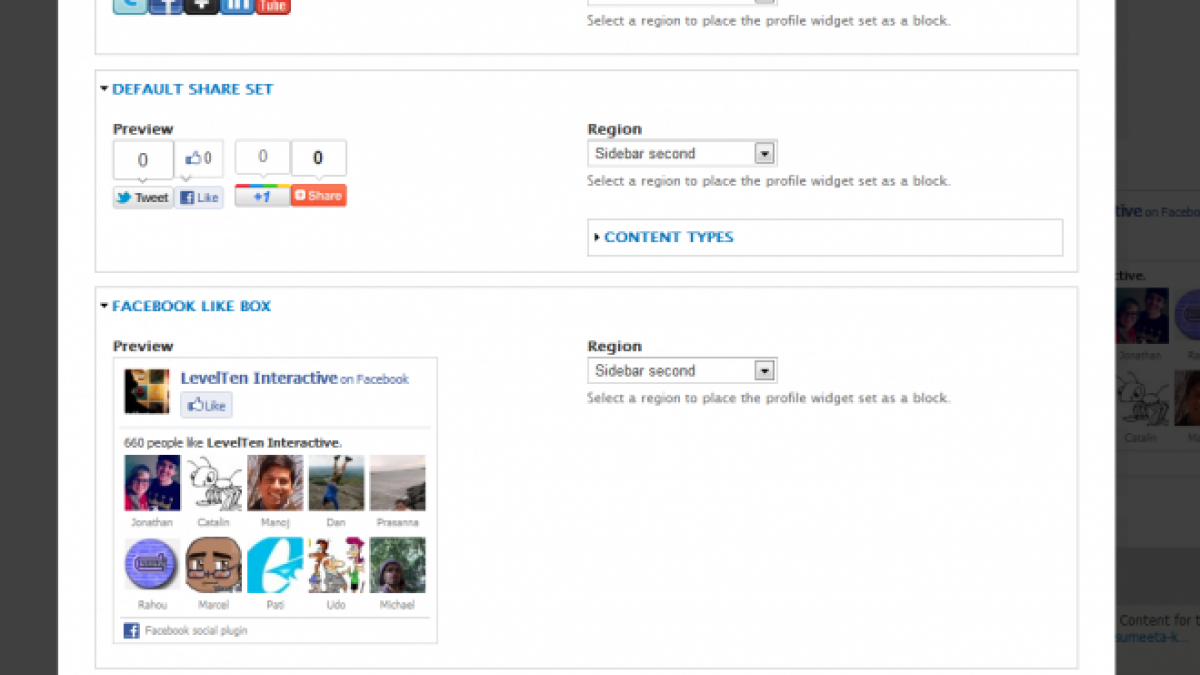1200x675 pixels.
Task: Open the LevelTen Interactive Facebook link
Action: point(259,378)
